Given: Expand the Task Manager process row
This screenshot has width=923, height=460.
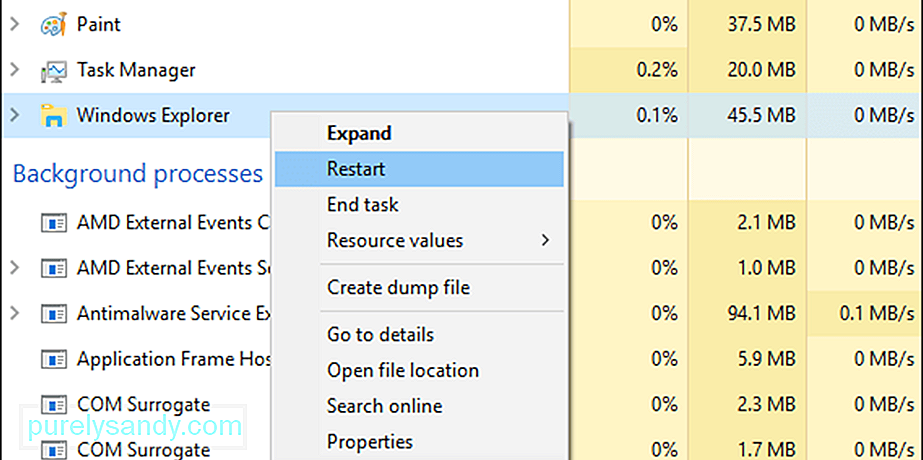Looking at the screenshot, I should click(15, 70).
